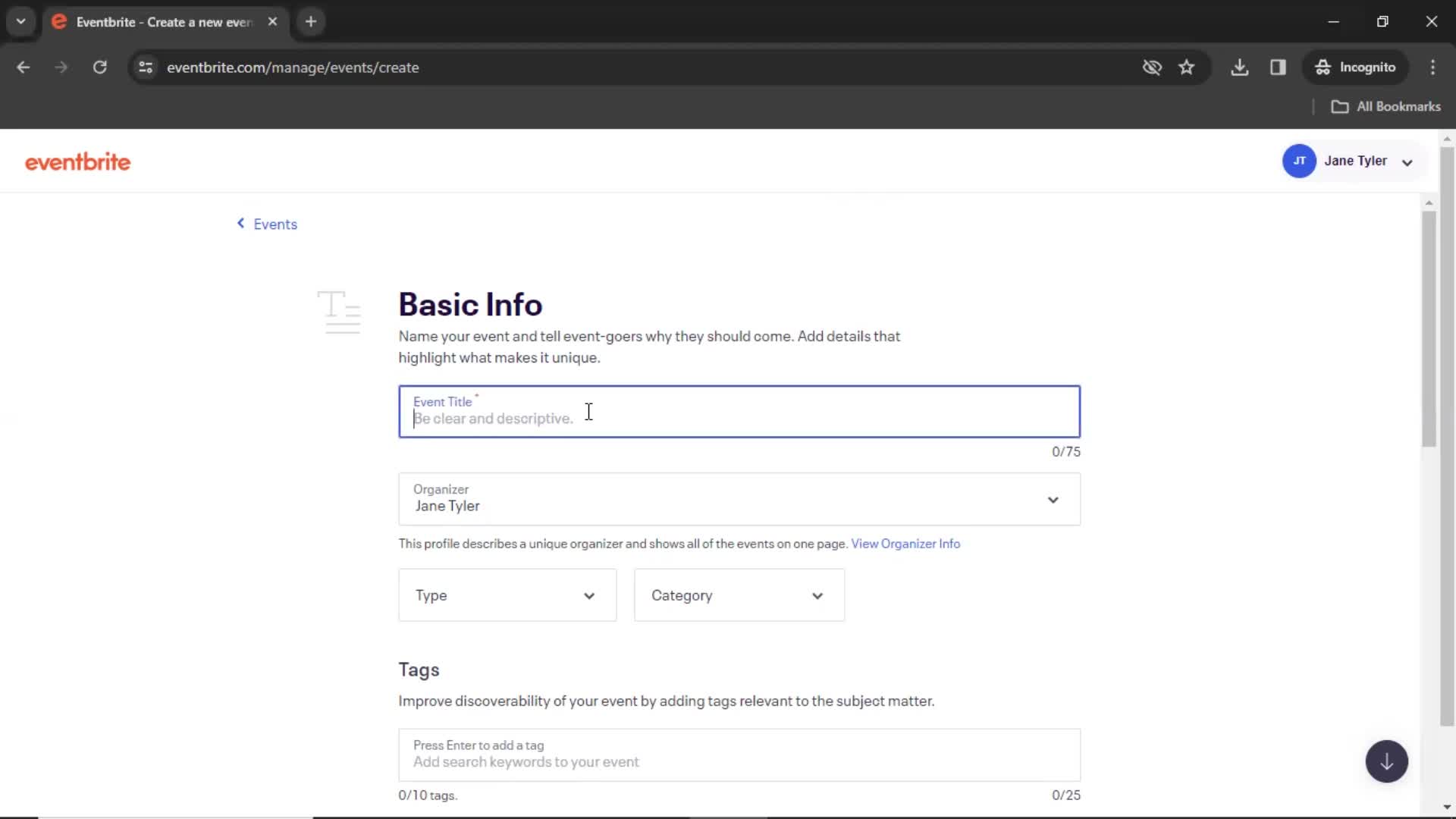Viewport: 1456px width, 819px height.
Task: Focus the Event Title input field
Action: (x=739, y=412)
